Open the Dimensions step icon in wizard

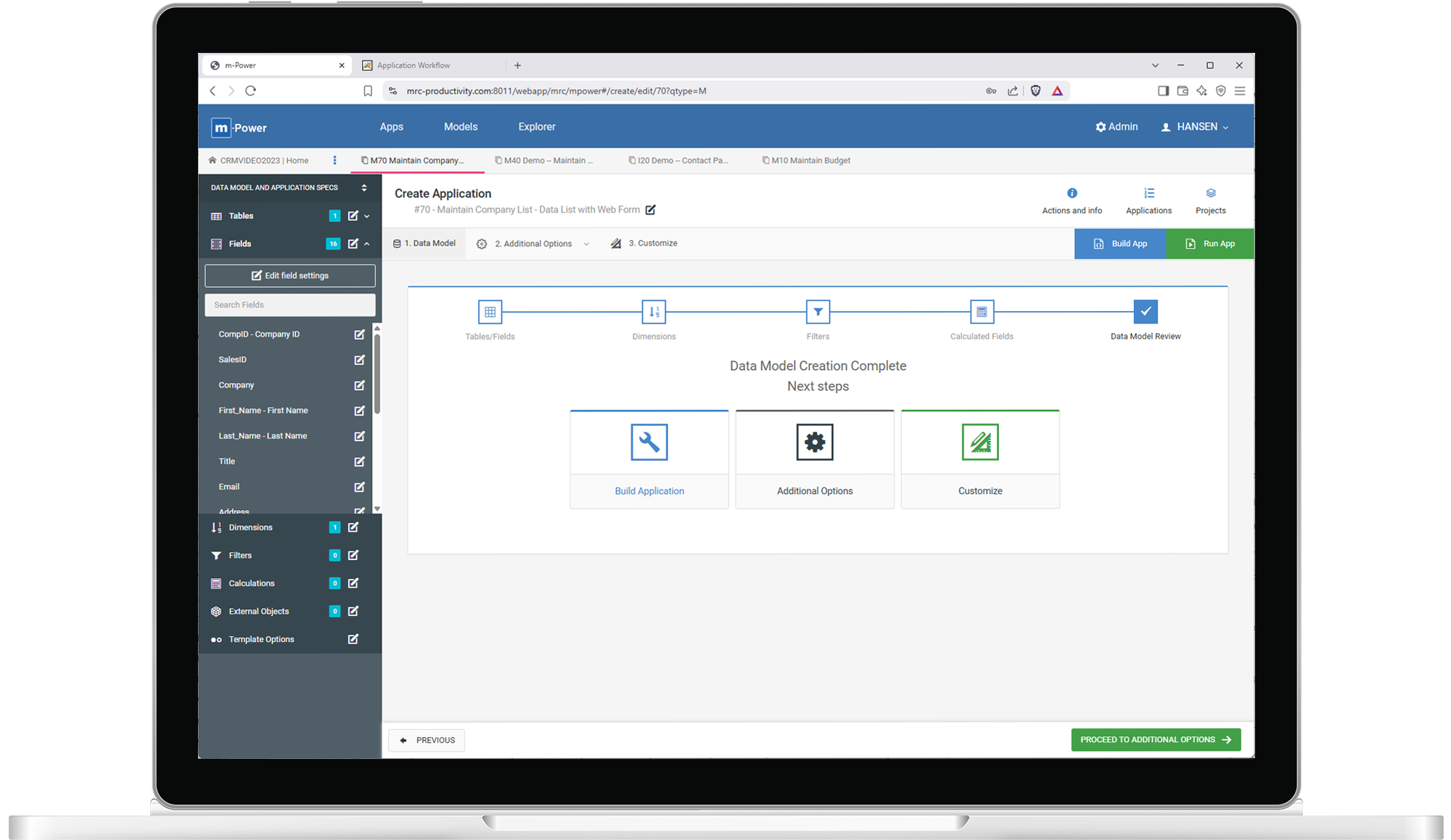[x=654, y=312]
